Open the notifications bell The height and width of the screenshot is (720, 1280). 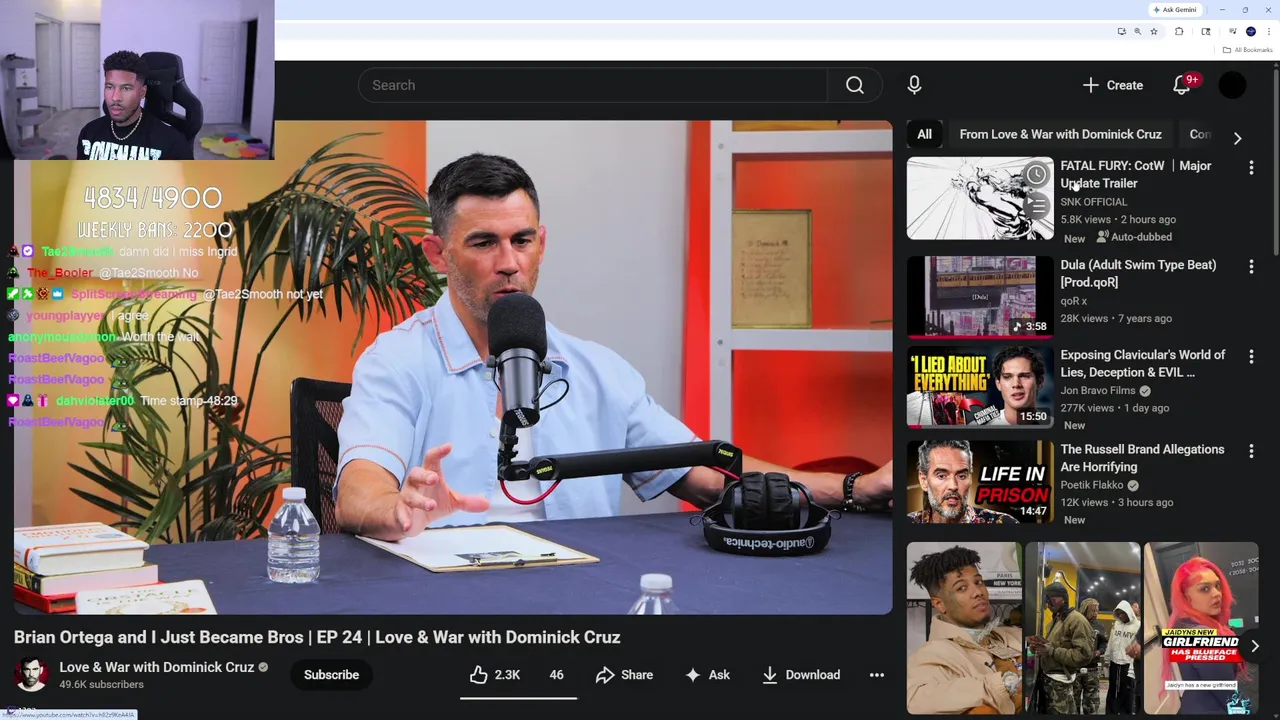(1182, 85)
